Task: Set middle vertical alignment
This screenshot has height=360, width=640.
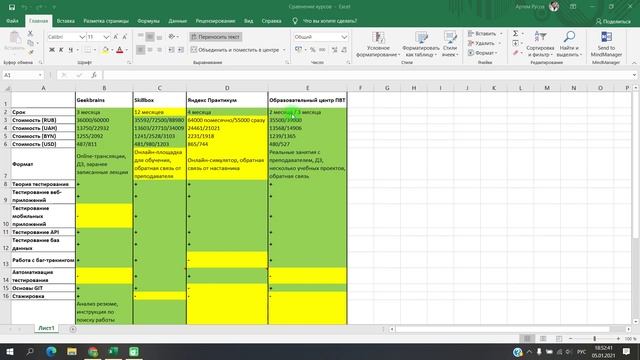Action: point(150,37)
